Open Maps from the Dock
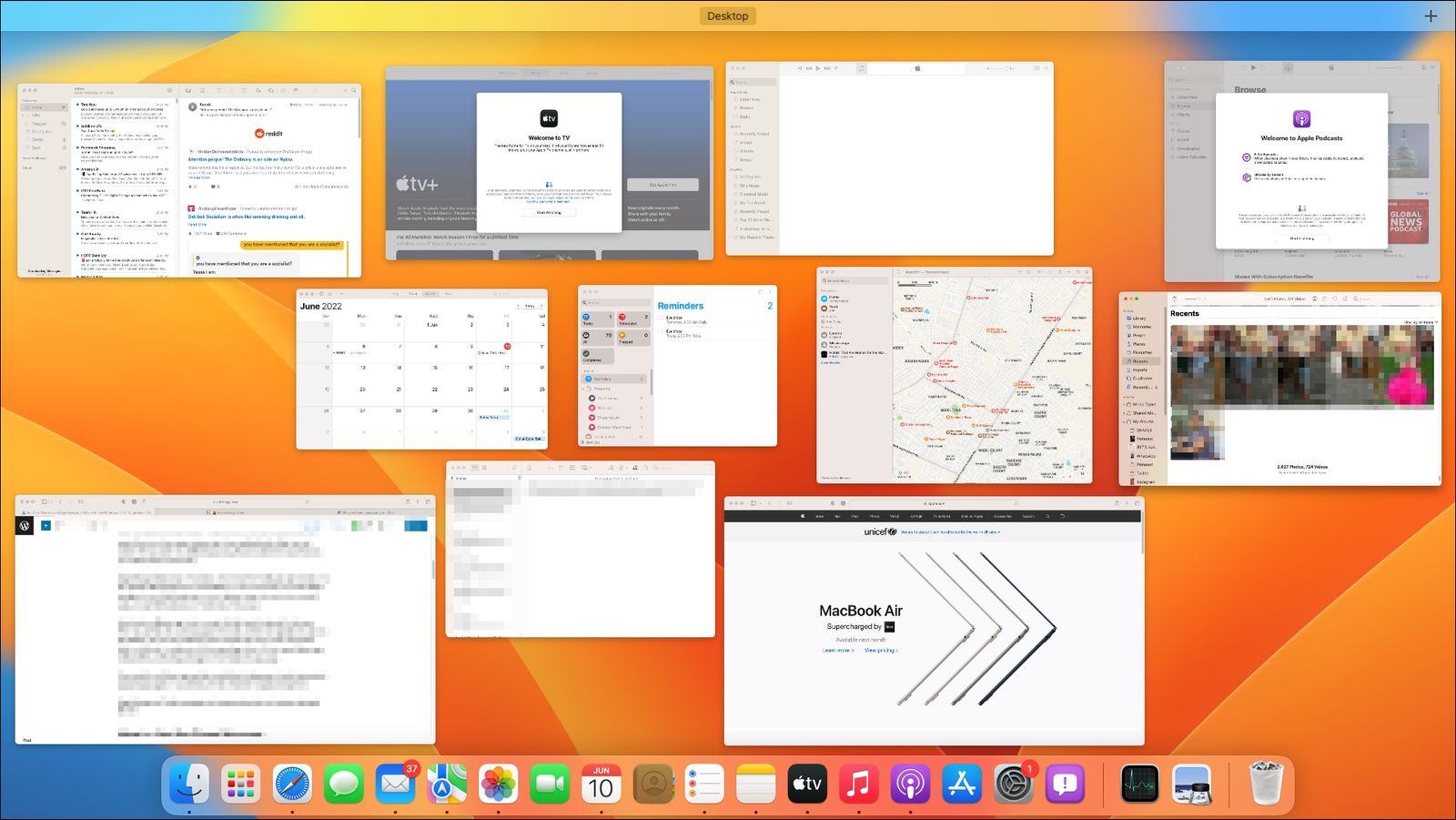This screenshot has height=820, width=1456. click(446, 783)
